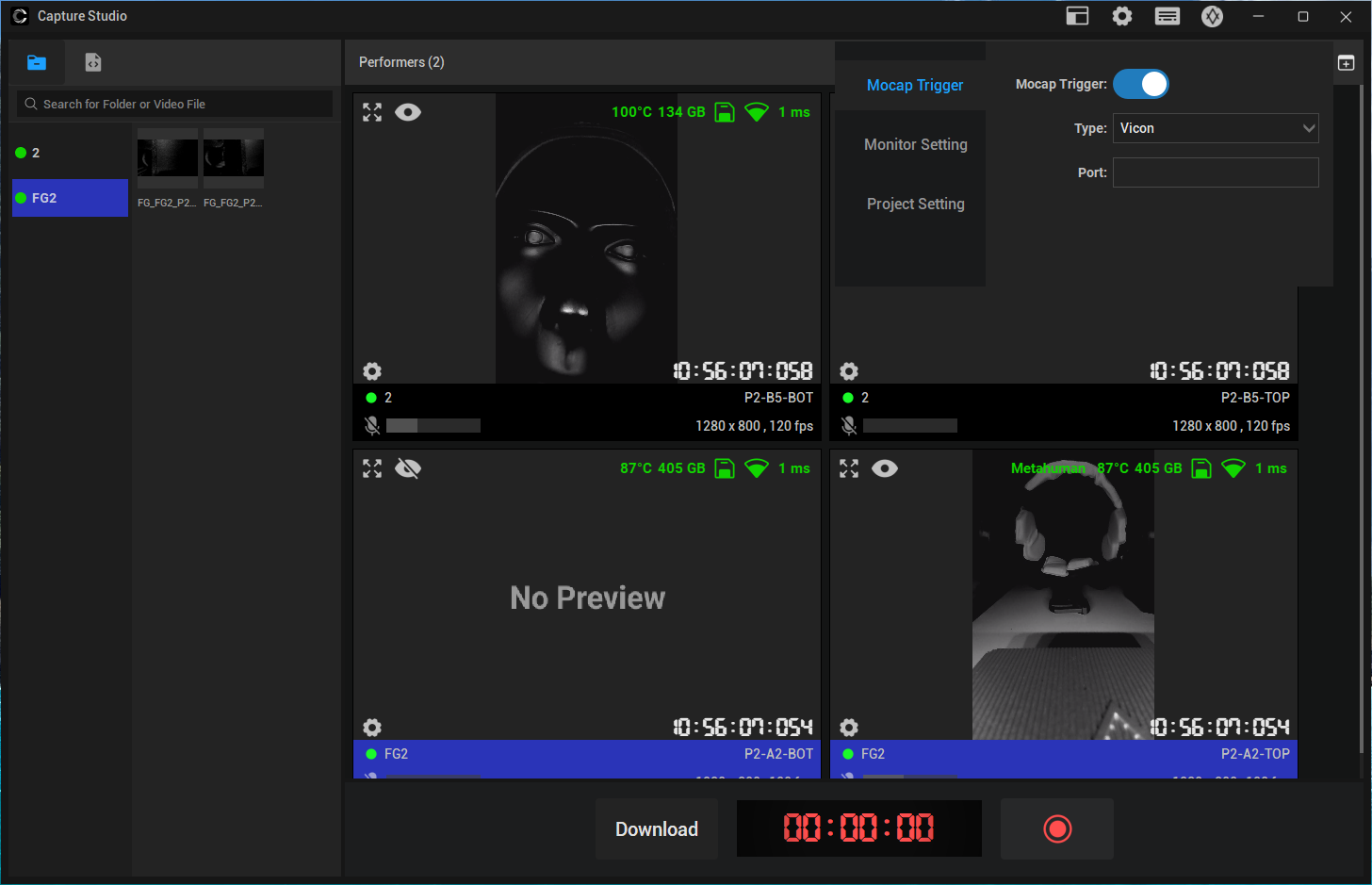Viewport: 1372px width, 885px height.
Task: Select folder 2 in the list
Action: coord(70,153)
